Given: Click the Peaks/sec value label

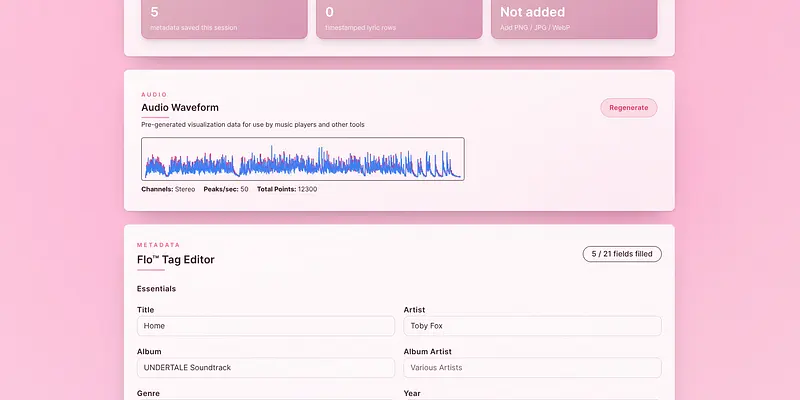Looking at the screenshot, I should pyautogui.click(x=226, y=189).
